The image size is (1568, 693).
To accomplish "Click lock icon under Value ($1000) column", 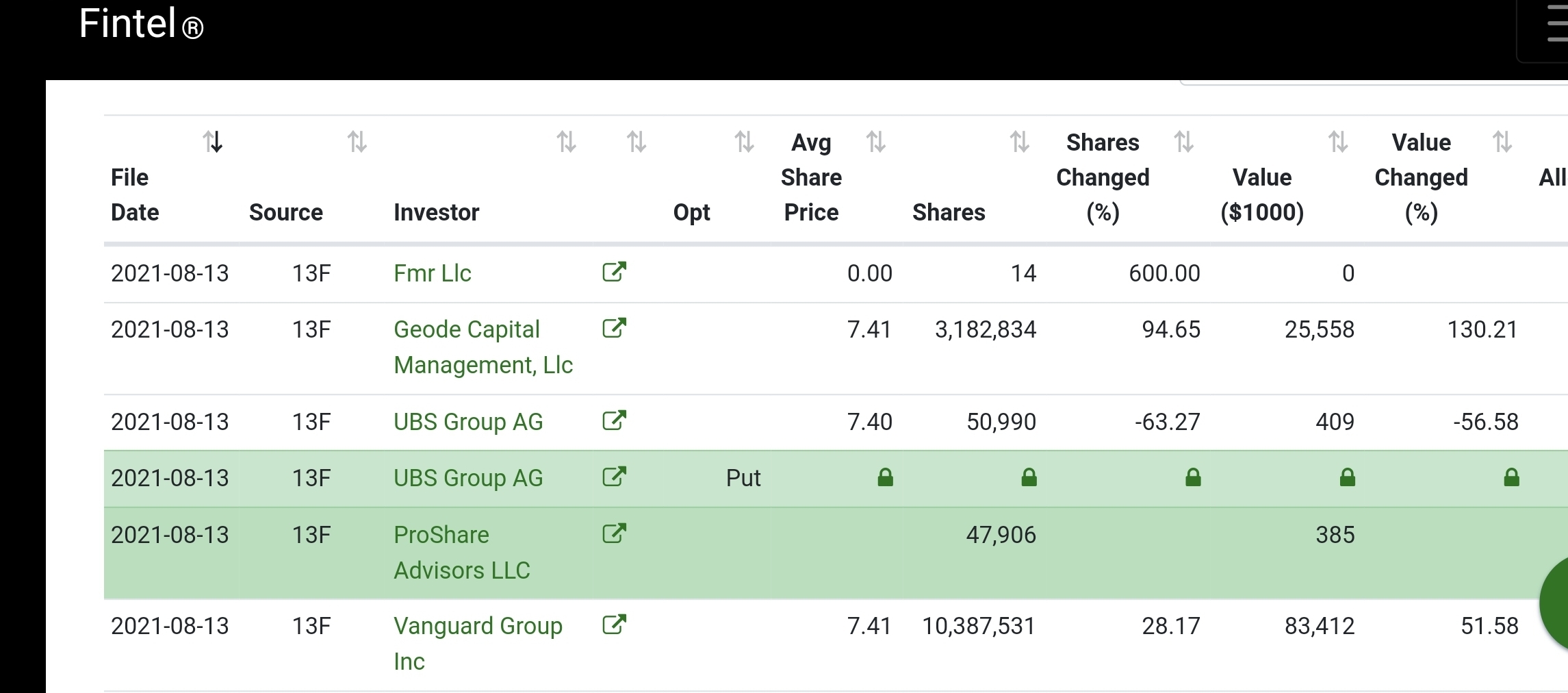I will (1347, 477).
